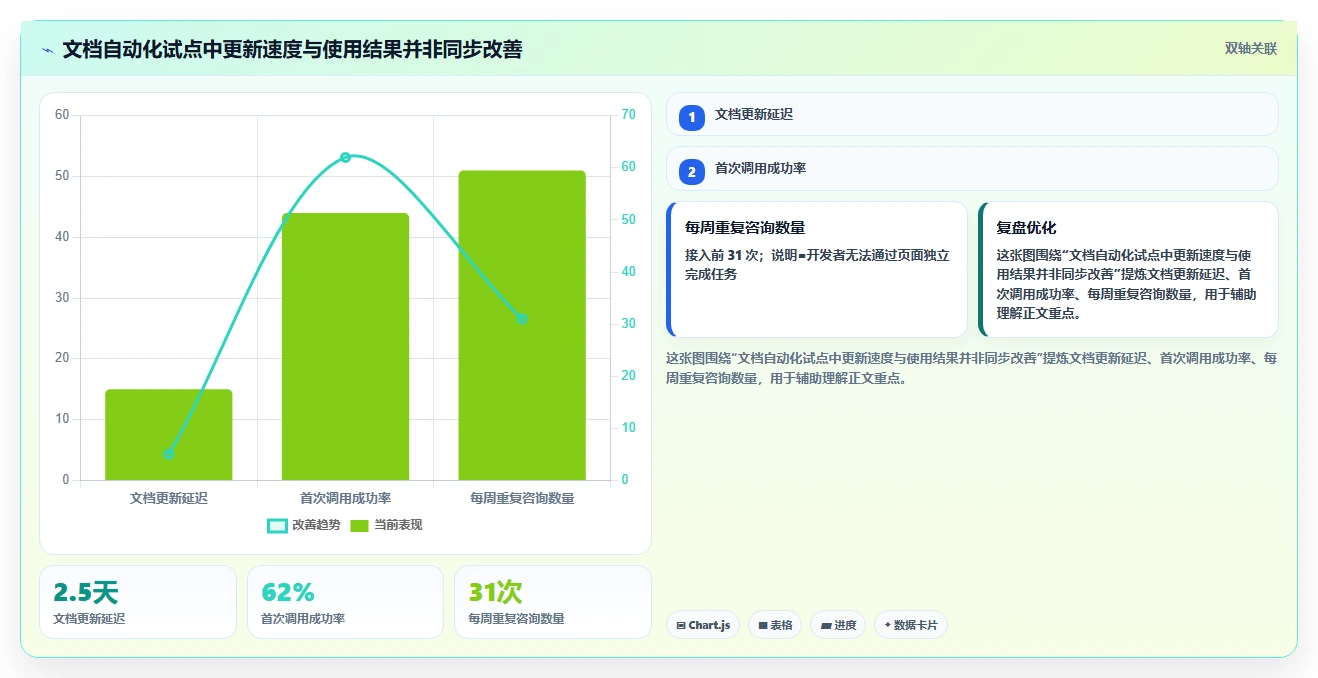1318x678 pixels.
Task: Click the 首次调用成功率 green bar
Action: coord(346,347)
